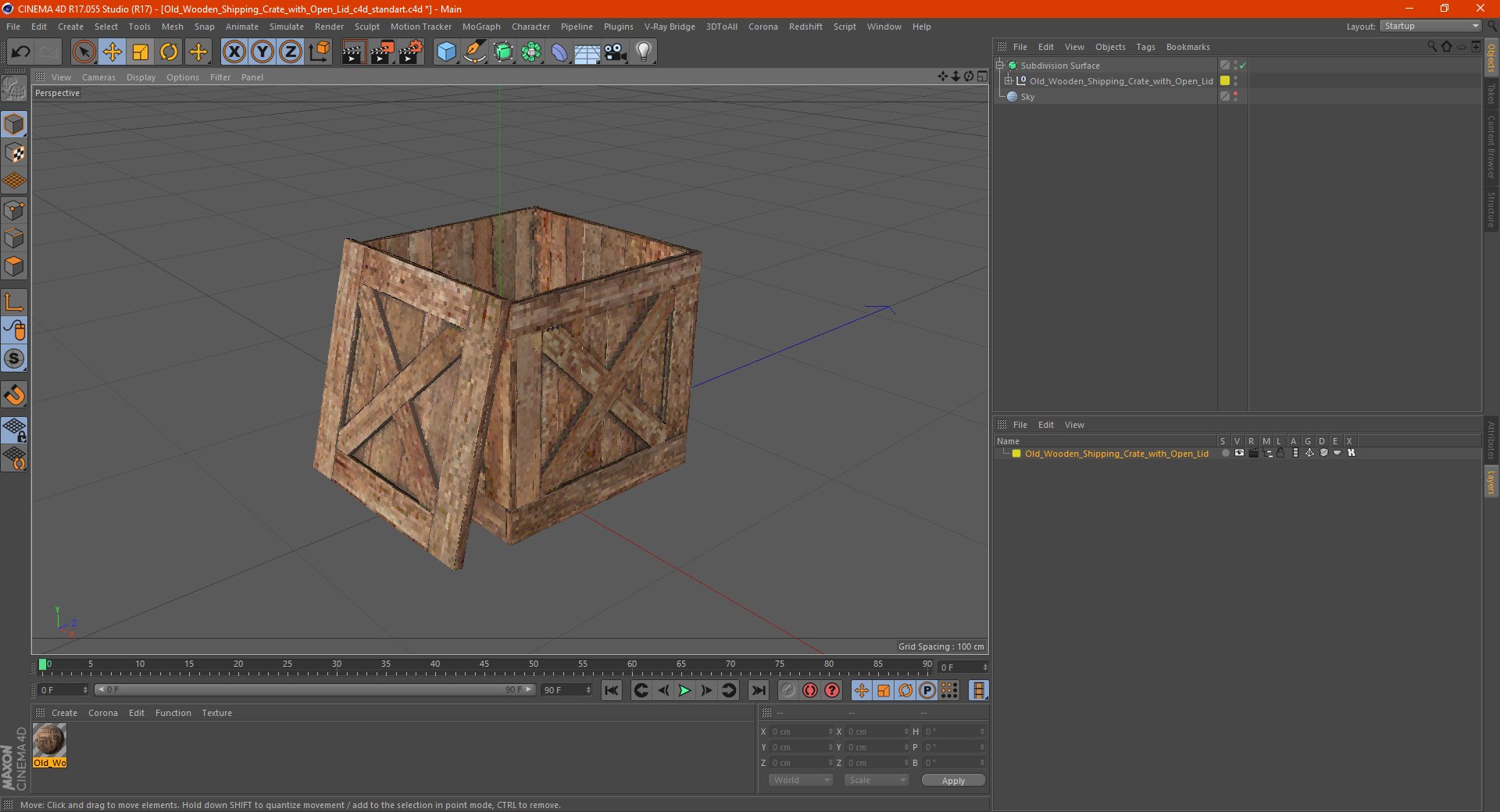Open the Redshift menu
The width and height of the screenshot is (1500, 812).
pos(805,27)
